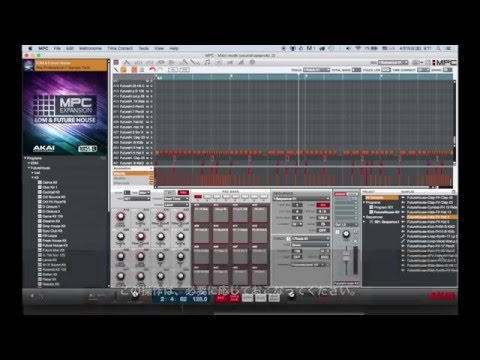Open the Time Correct dropdown above the grid
Image resolution: width=480 pixels, height=360 pixels.
tap(423, 70)
